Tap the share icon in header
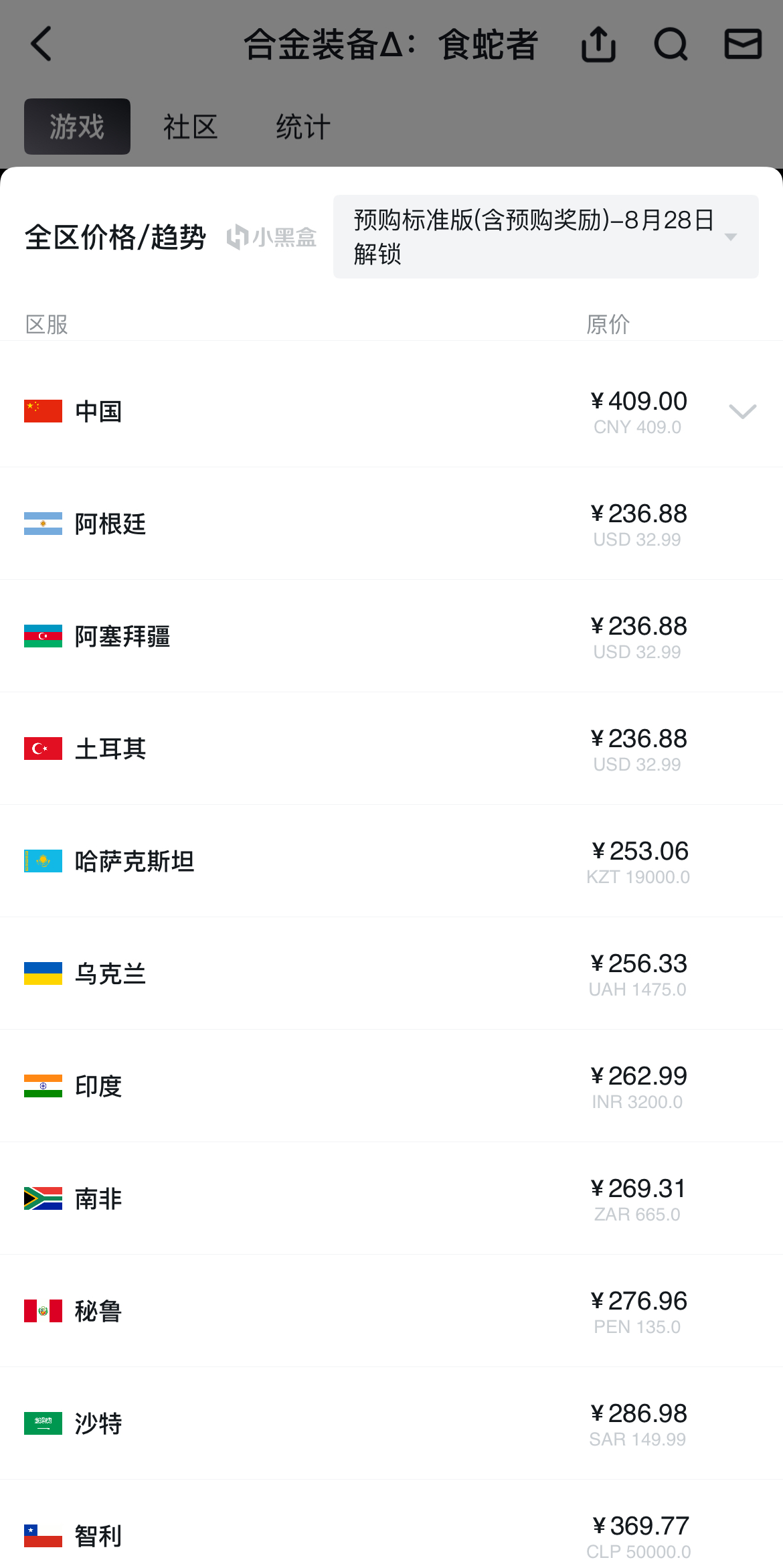Screen dimensions: 783x1568 pyautogui.click(x=598, y=44)
